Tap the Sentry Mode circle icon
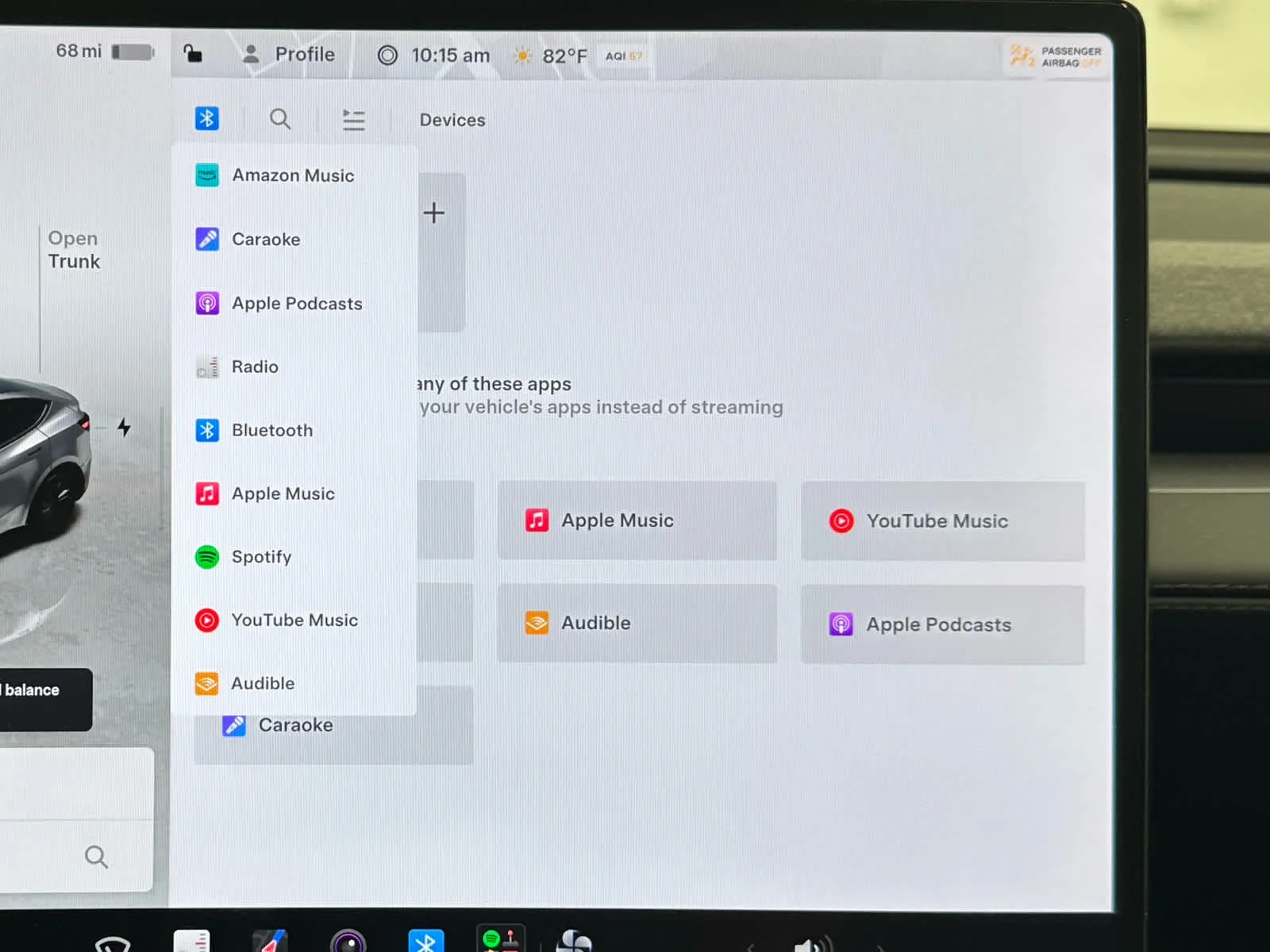This screenshot has height=952, width=1270. click(x=387, y=55)
